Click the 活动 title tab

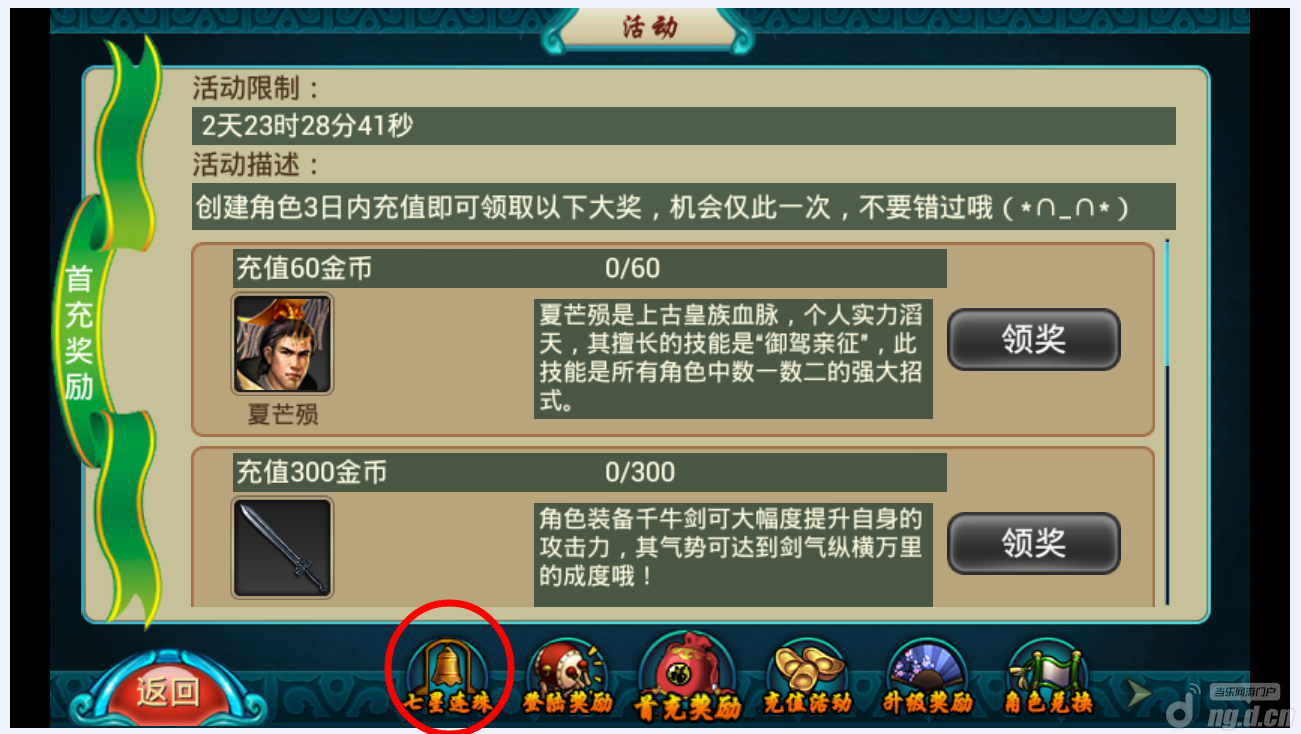(650, 27)
